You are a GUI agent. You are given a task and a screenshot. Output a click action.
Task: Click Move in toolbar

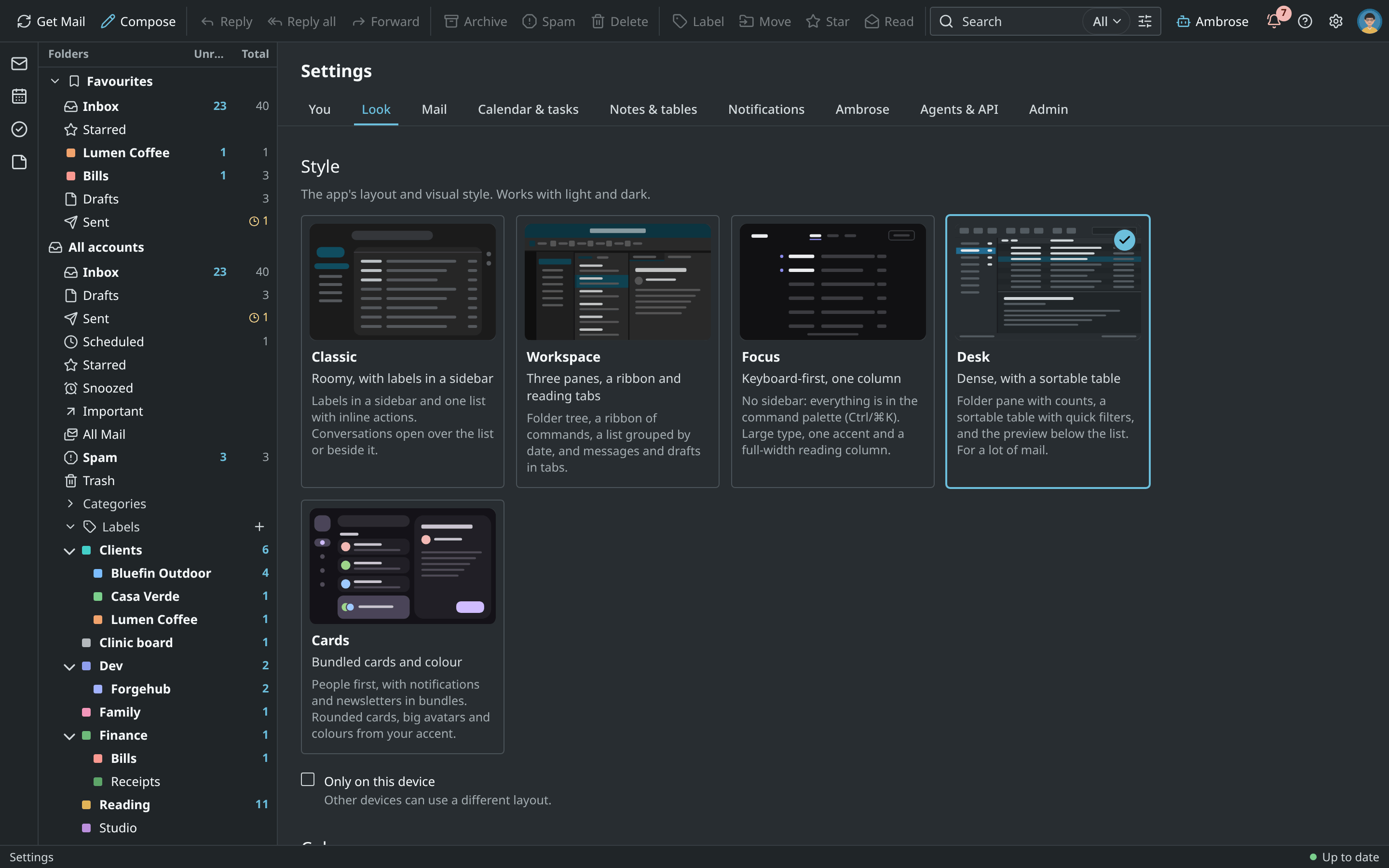click(764, 21)
